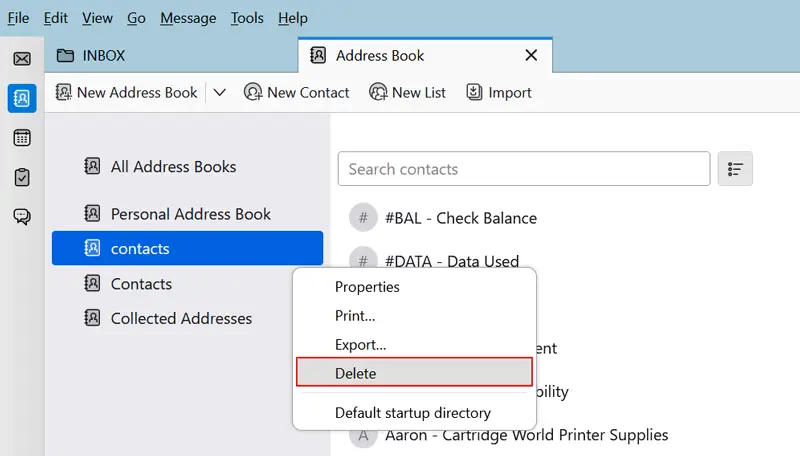
Task: Open the Tools menu
Action: click(247, 18)
